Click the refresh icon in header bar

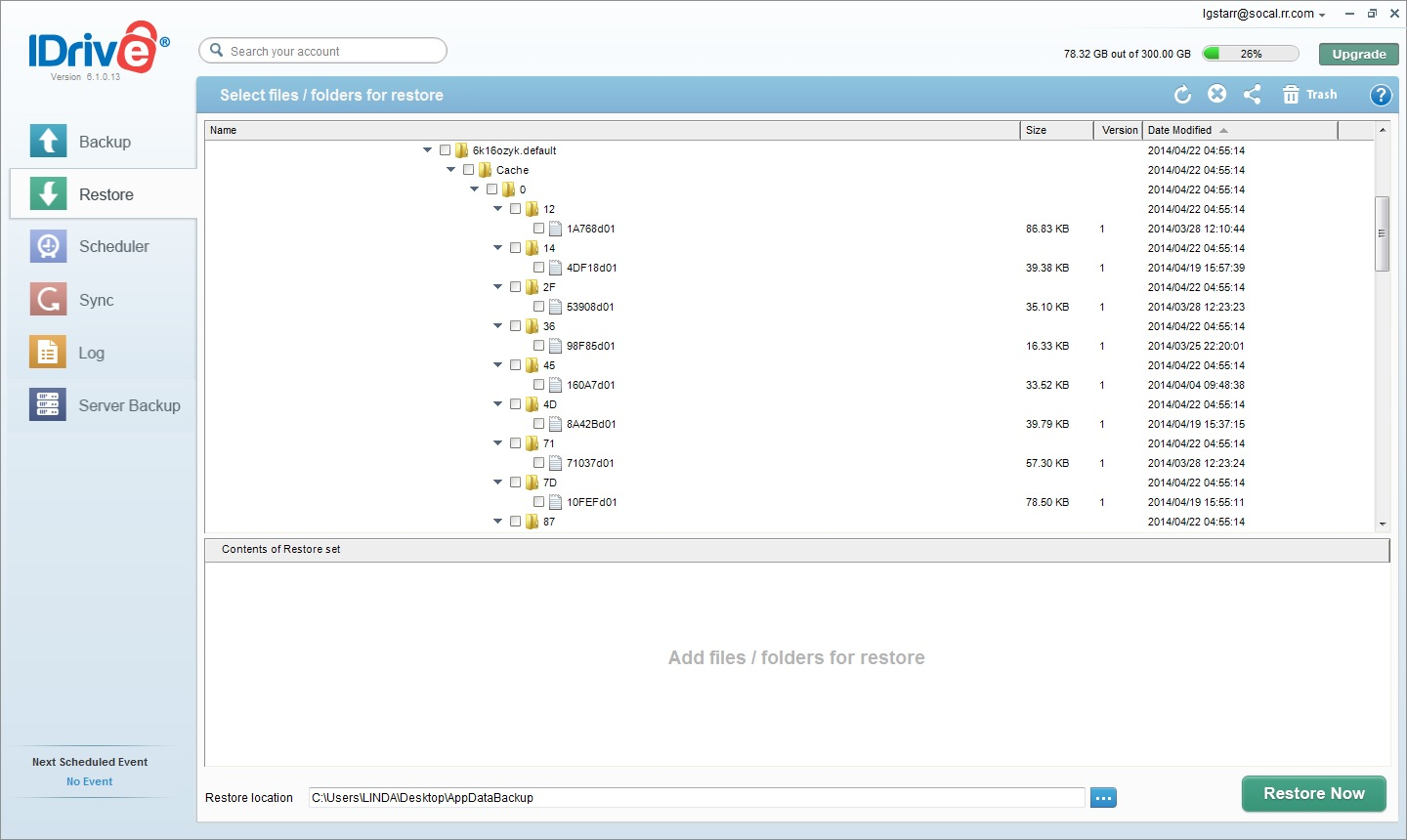1182,95
